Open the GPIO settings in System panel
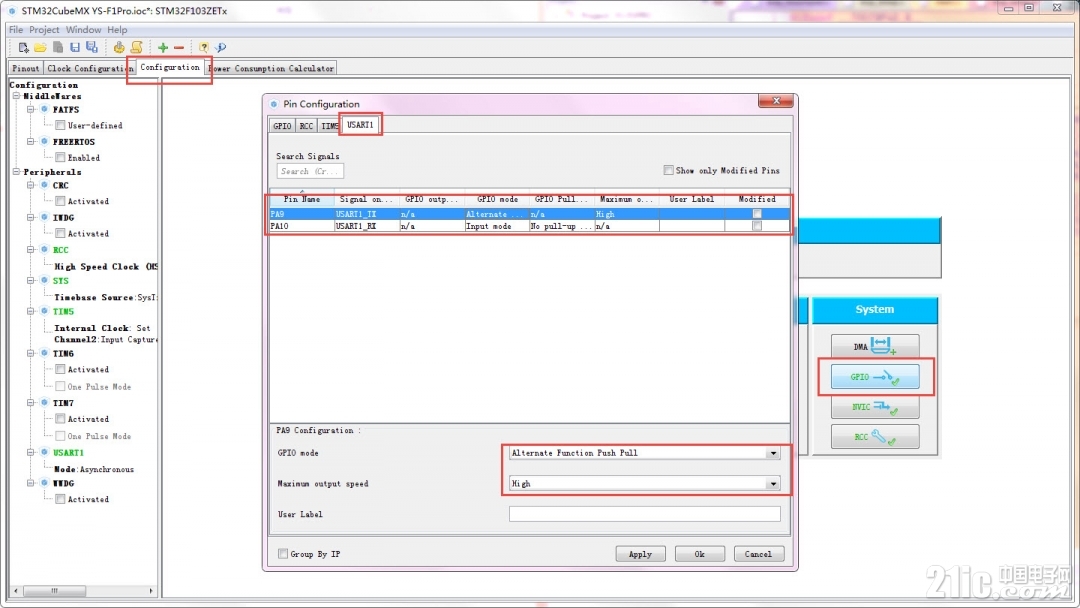This screenshot has height=608, width=1080. coord(875,377)
